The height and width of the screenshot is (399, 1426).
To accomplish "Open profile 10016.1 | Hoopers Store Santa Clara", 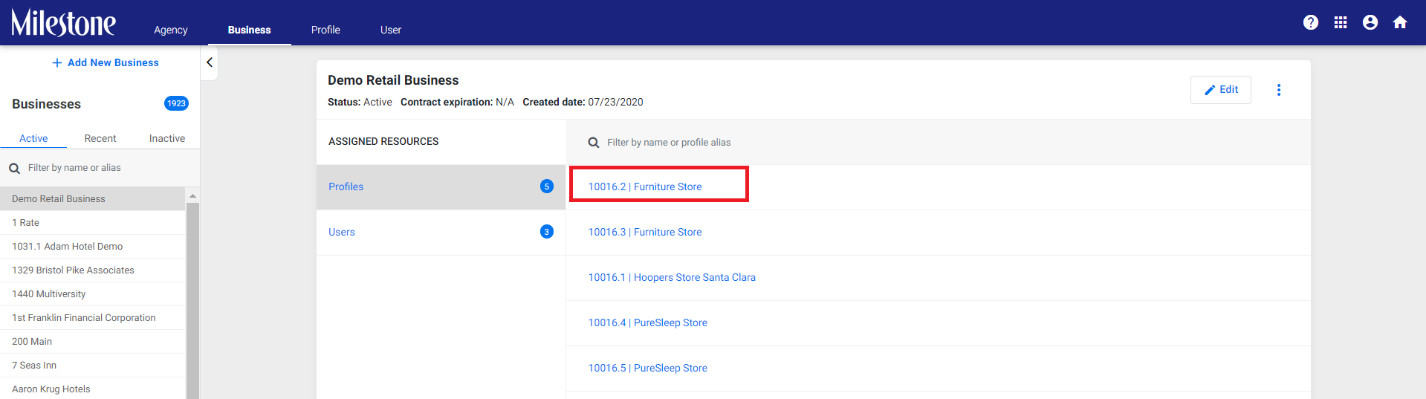I will (x=672, y=277).
